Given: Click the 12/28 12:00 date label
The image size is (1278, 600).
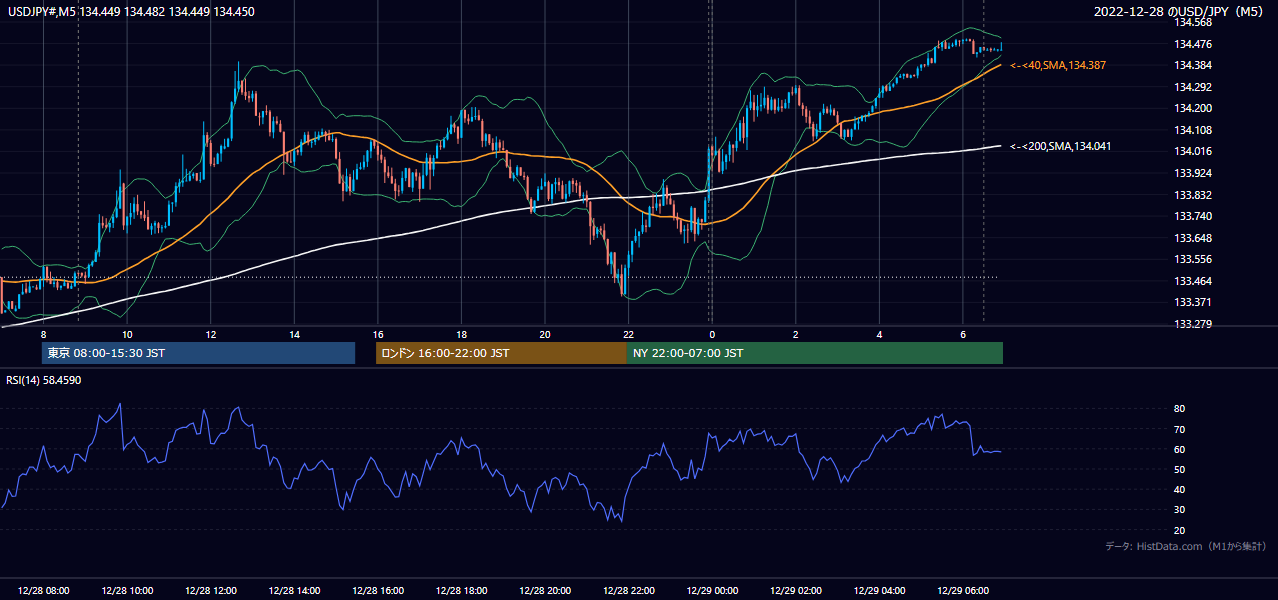Looking at the screenshot, I should 211,591.
